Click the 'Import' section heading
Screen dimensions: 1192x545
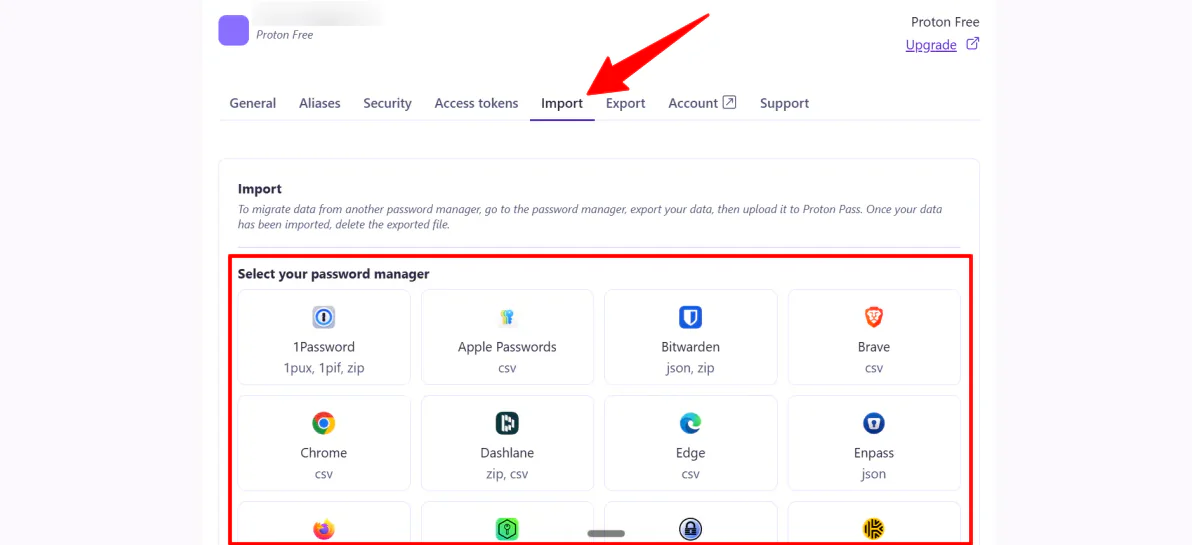click(x=260, y=189)
